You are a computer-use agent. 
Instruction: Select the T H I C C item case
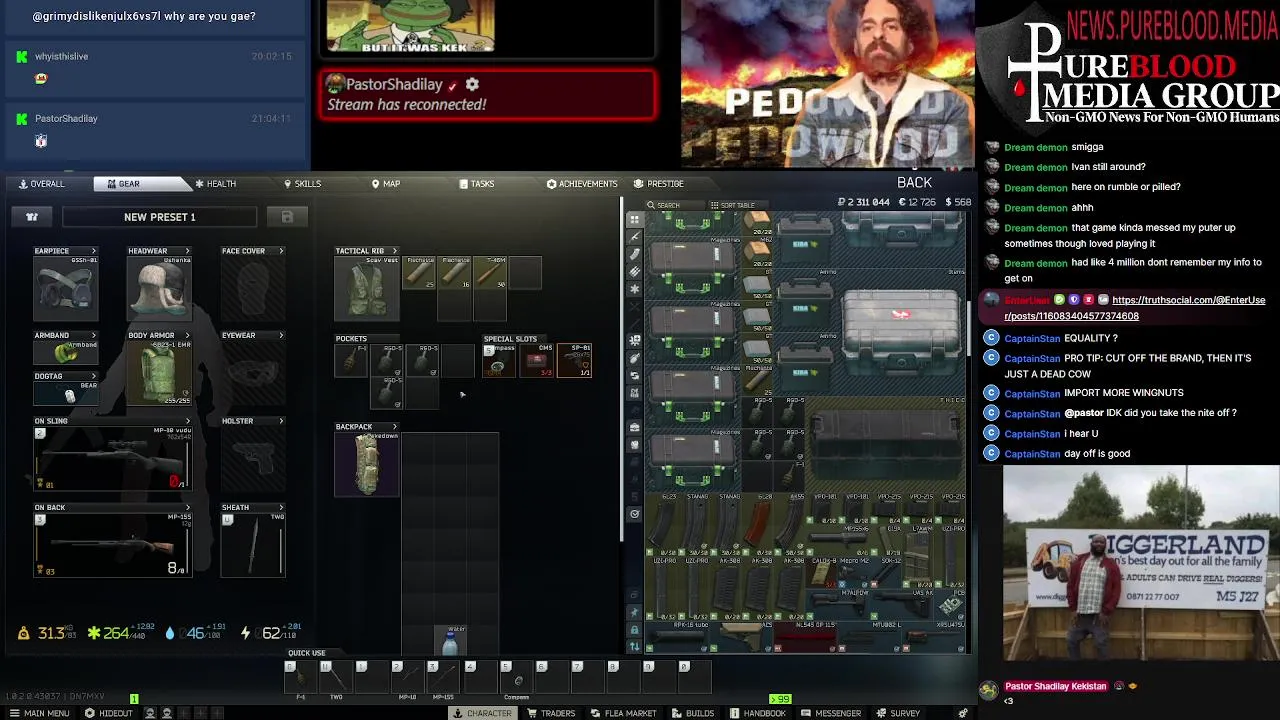[886, 443]
